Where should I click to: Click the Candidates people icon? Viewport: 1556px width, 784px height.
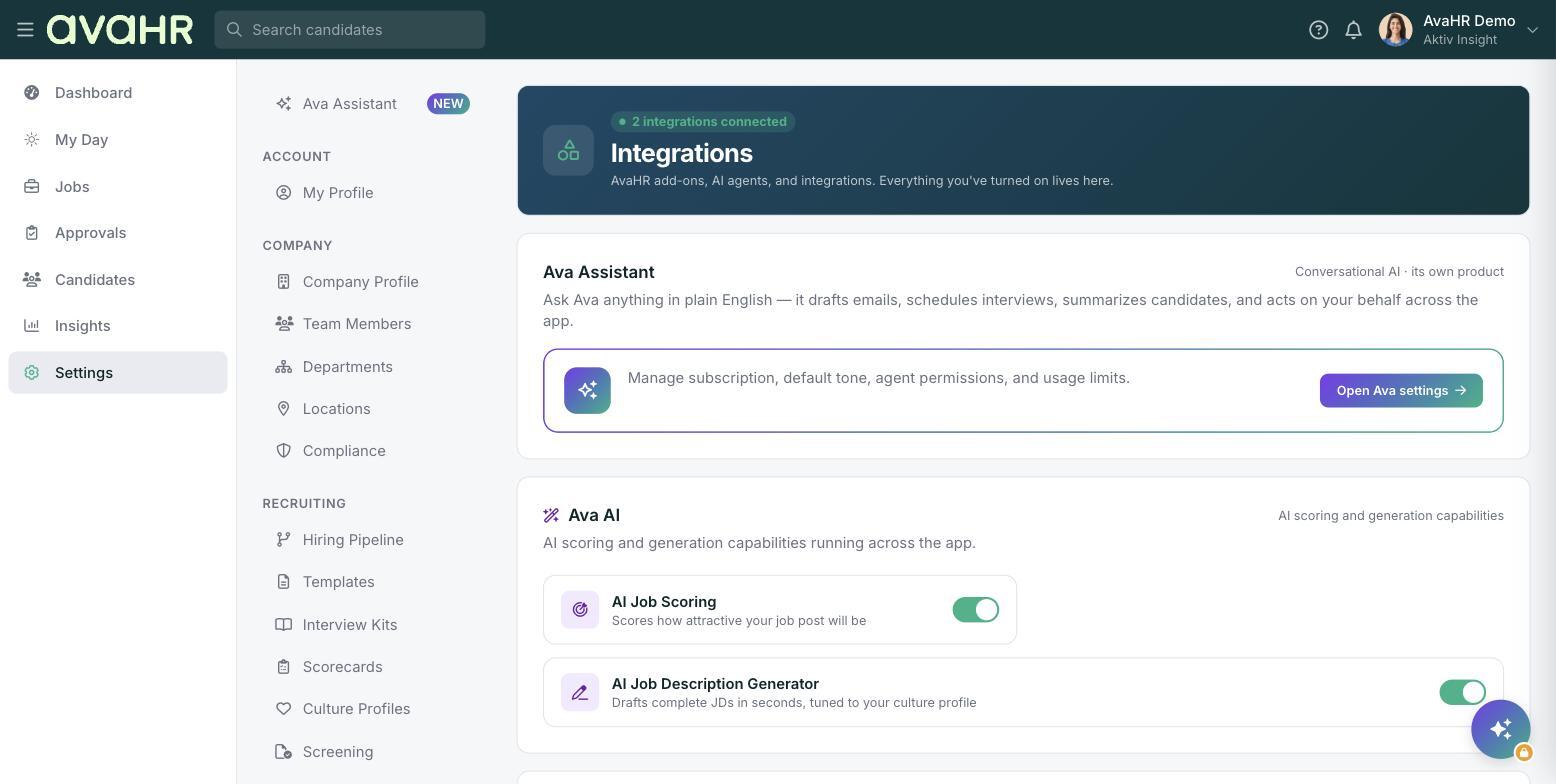[32, 280]
